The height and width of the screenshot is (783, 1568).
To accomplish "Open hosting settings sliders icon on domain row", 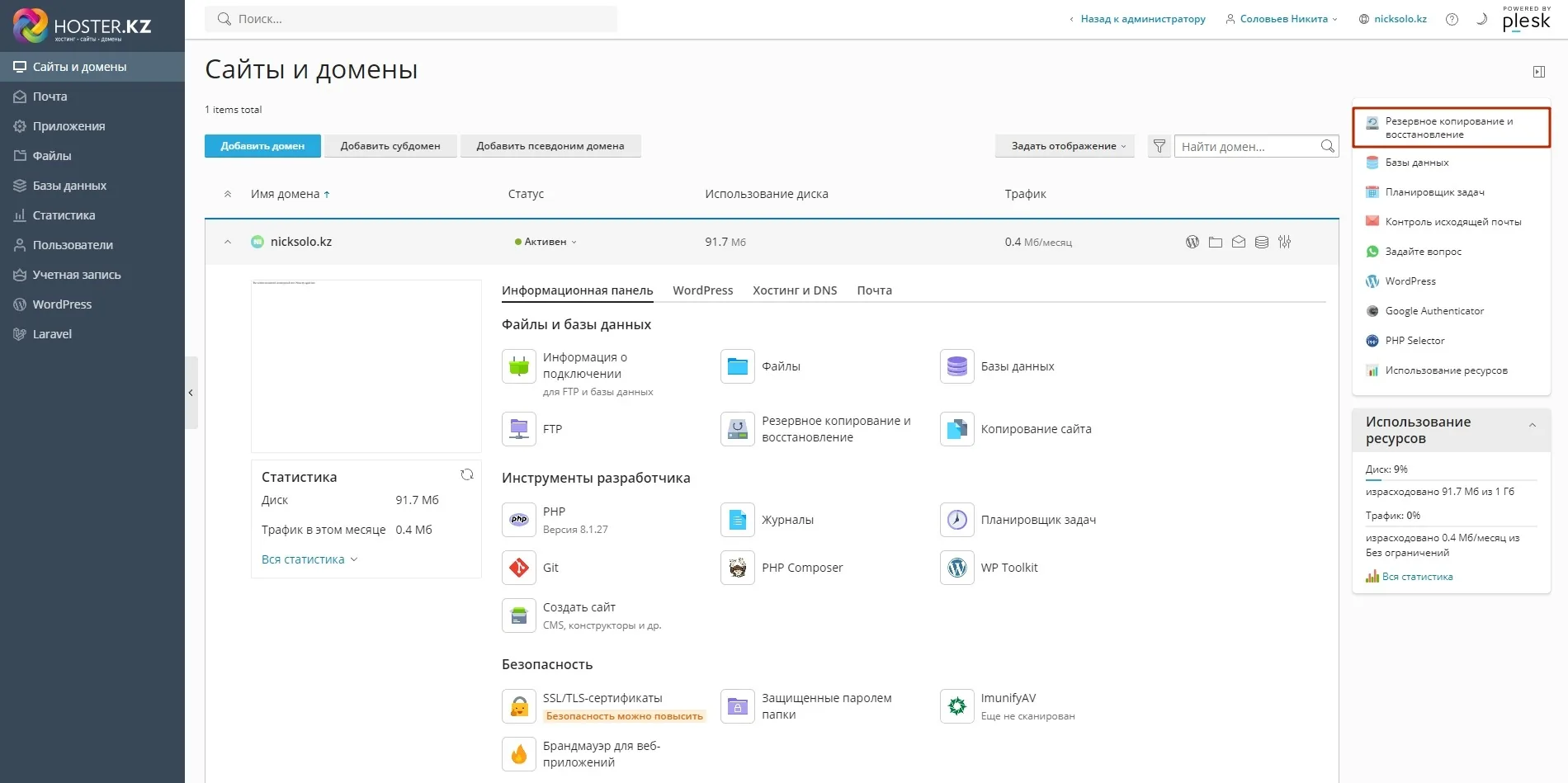I will coord(1285,242).
